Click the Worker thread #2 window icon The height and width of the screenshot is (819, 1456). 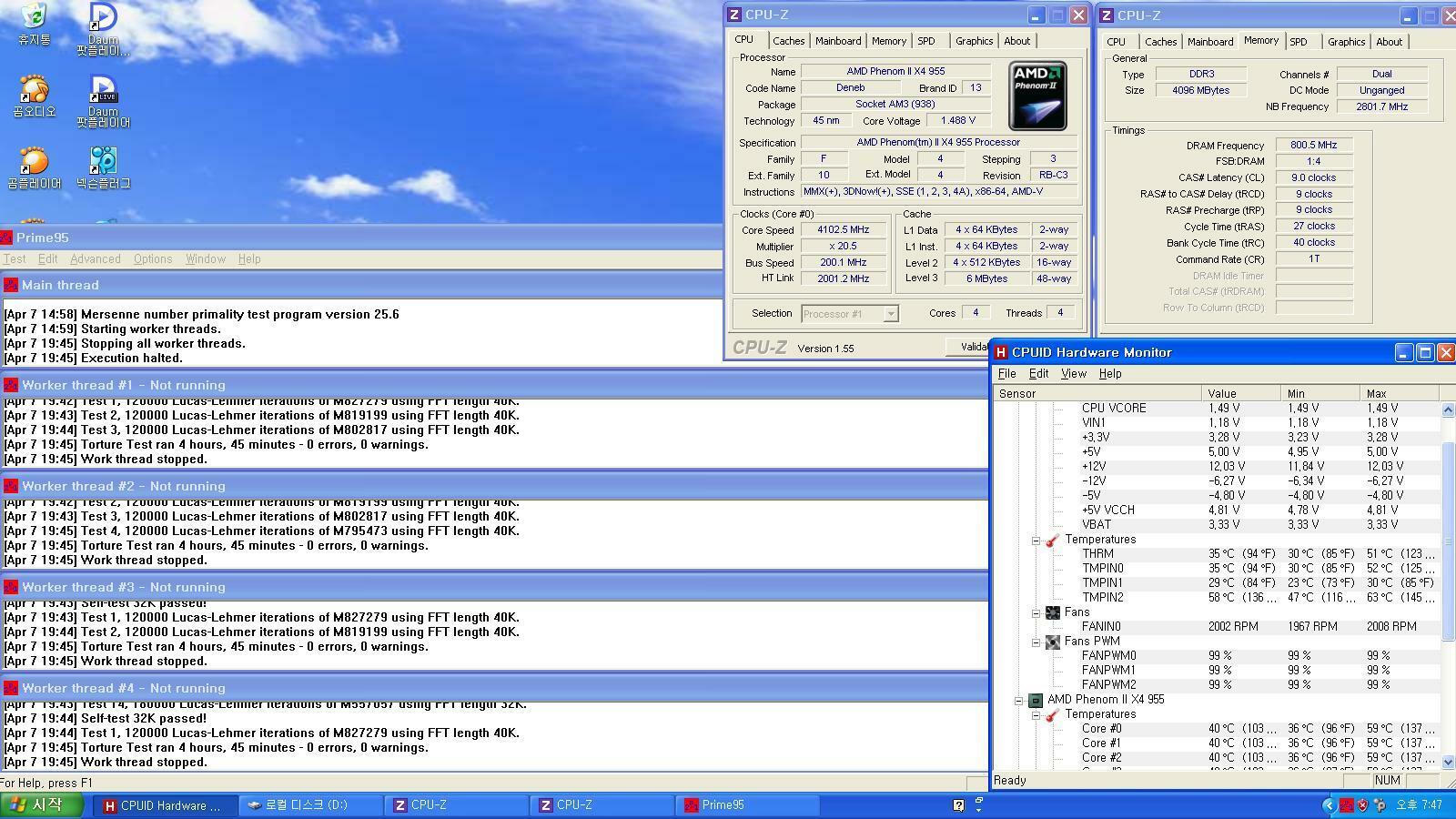11,486
